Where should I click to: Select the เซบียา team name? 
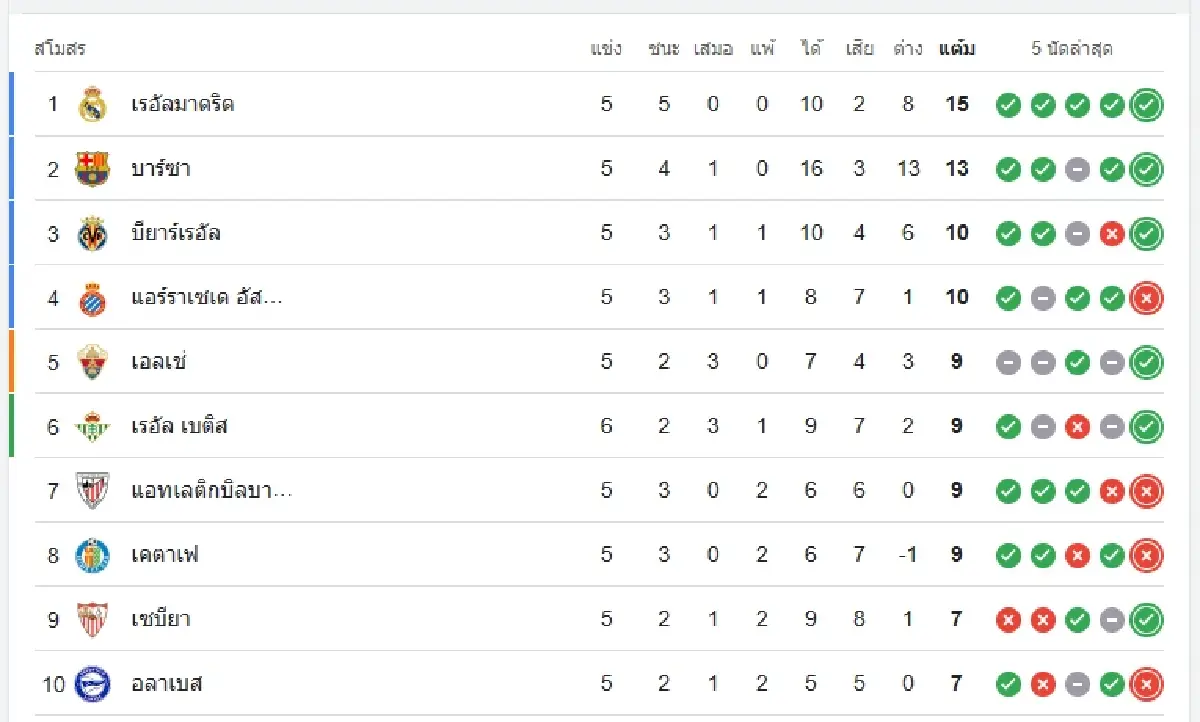pyautogui.click(x=161, y=620)
